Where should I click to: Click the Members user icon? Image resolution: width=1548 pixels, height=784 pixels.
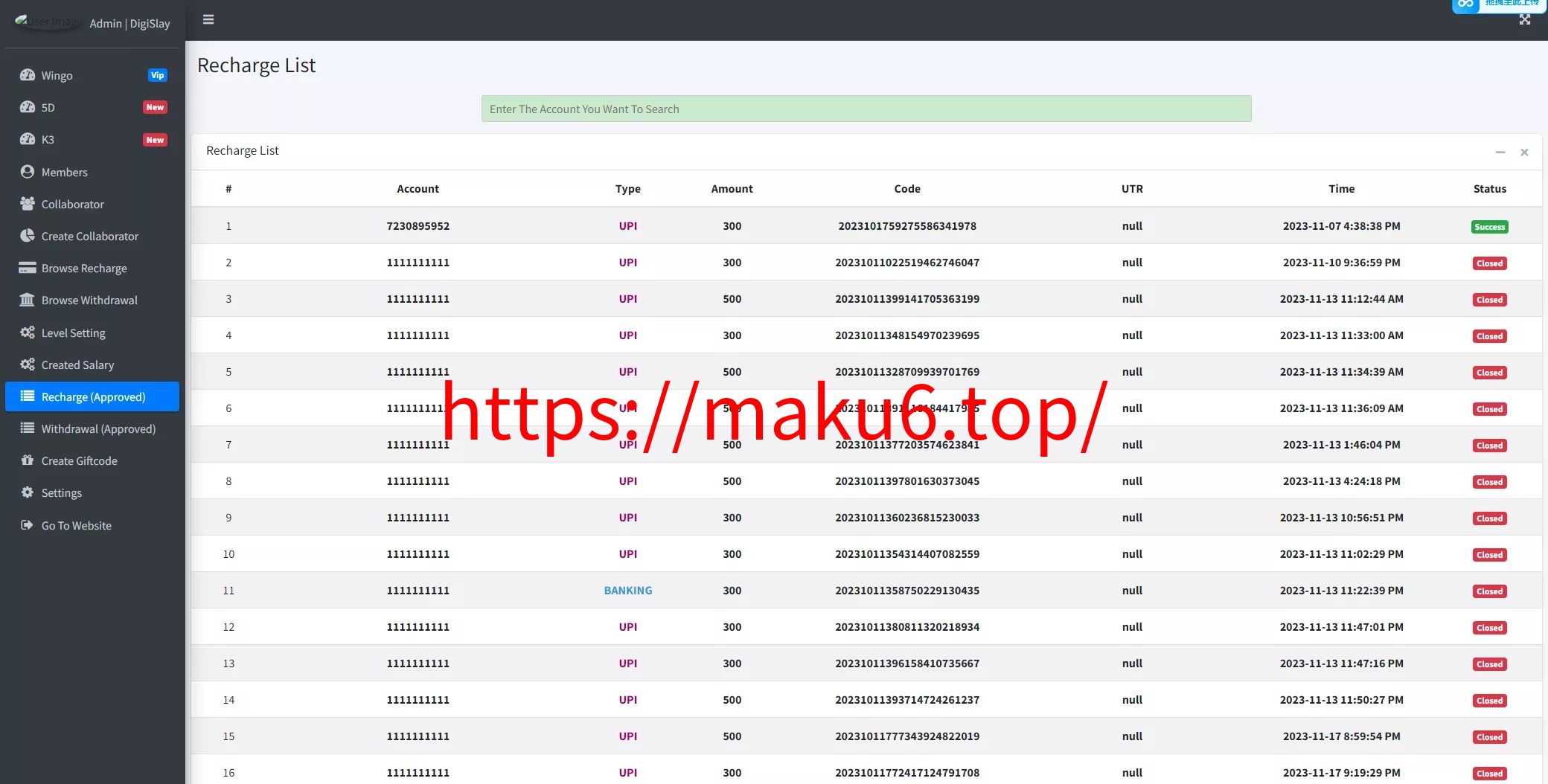28,172
